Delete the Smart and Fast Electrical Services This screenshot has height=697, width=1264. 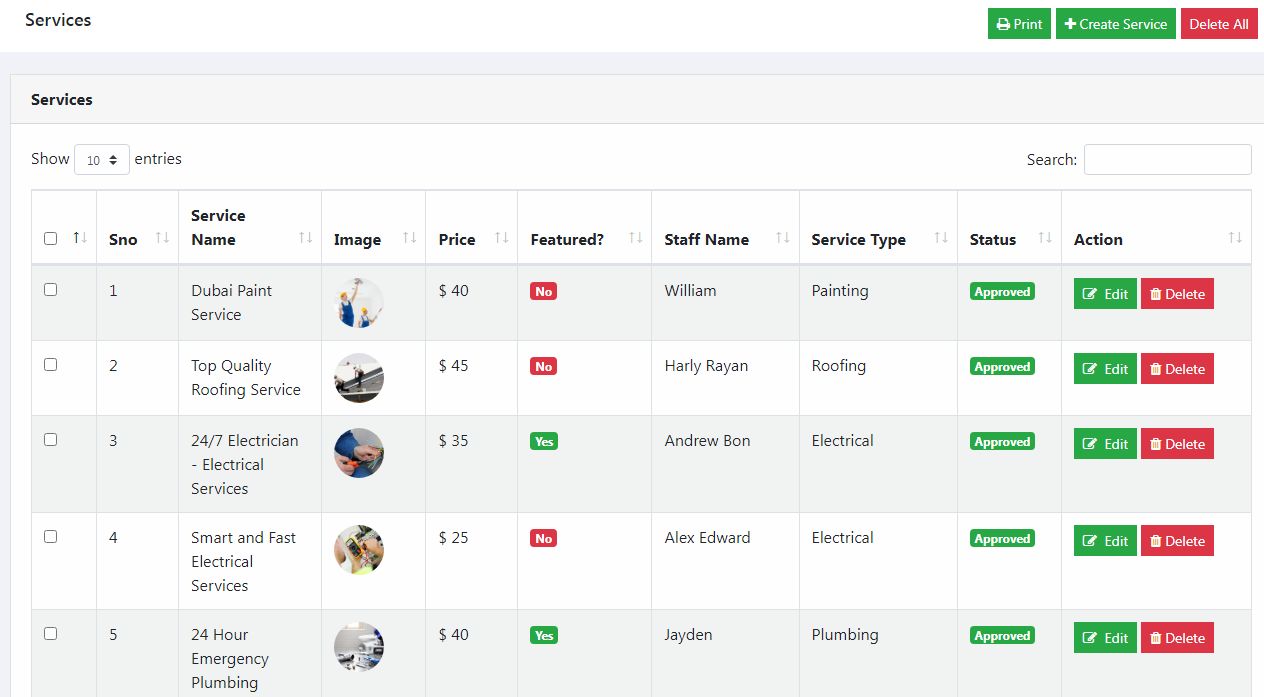pyautogui.click(x=1177, y=541)
